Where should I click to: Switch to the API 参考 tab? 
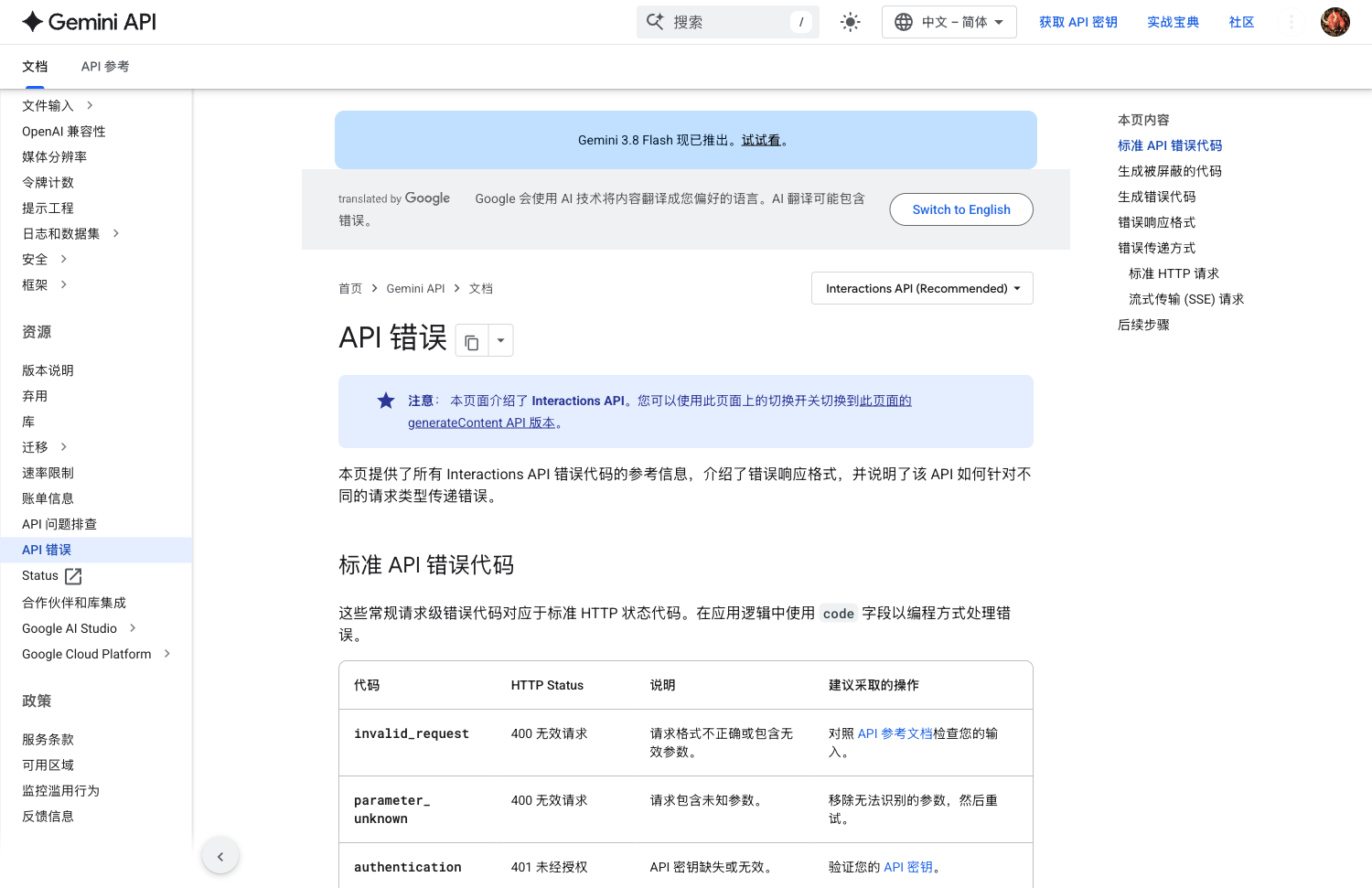(x=105, y=67)
